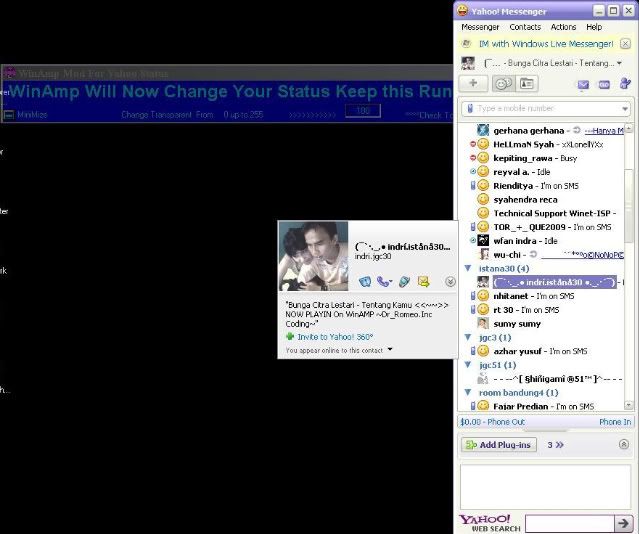
Task: Check Yahoo mail envelope icon
Action: [x=583, y=84]
